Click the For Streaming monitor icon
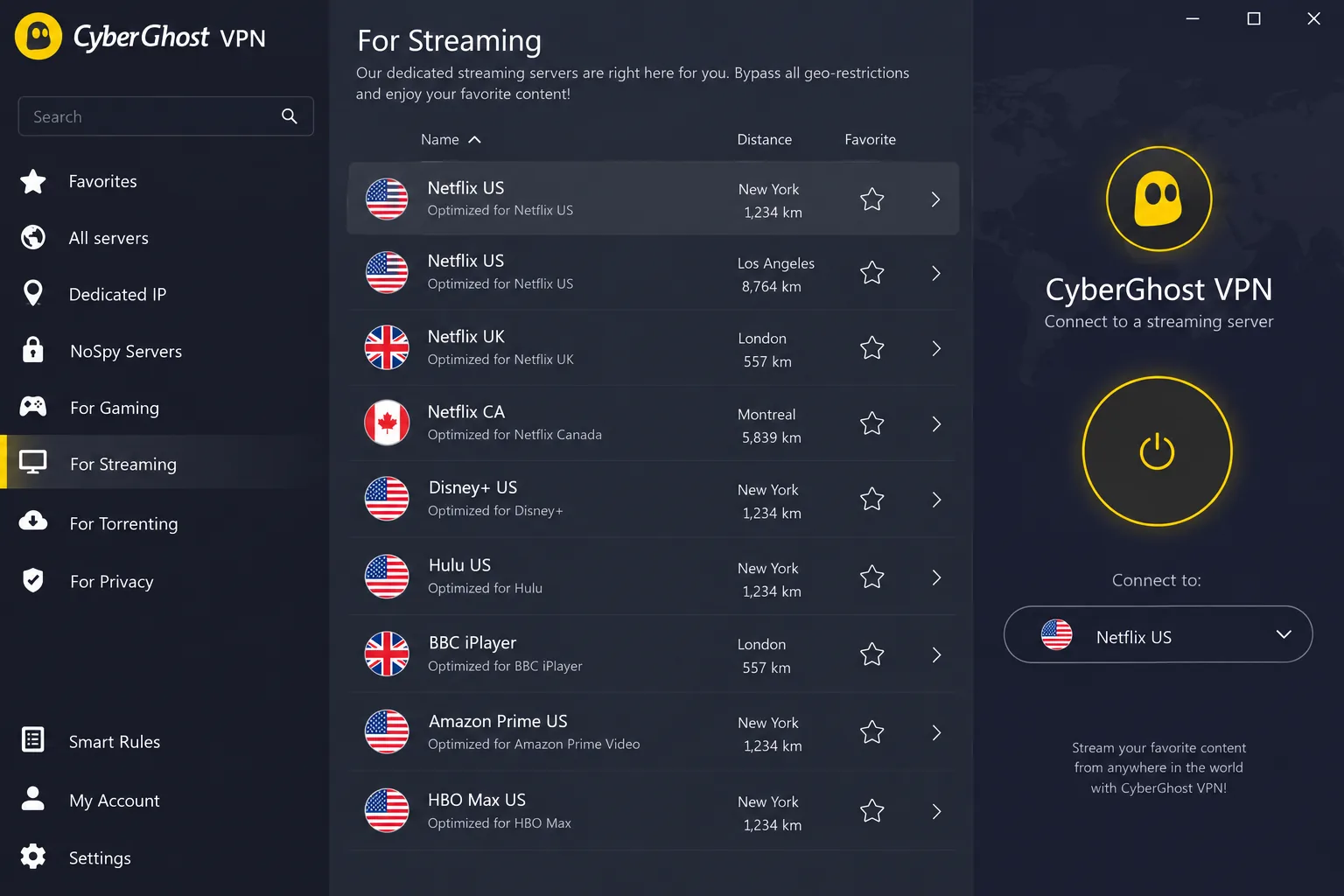 point(33,462)
